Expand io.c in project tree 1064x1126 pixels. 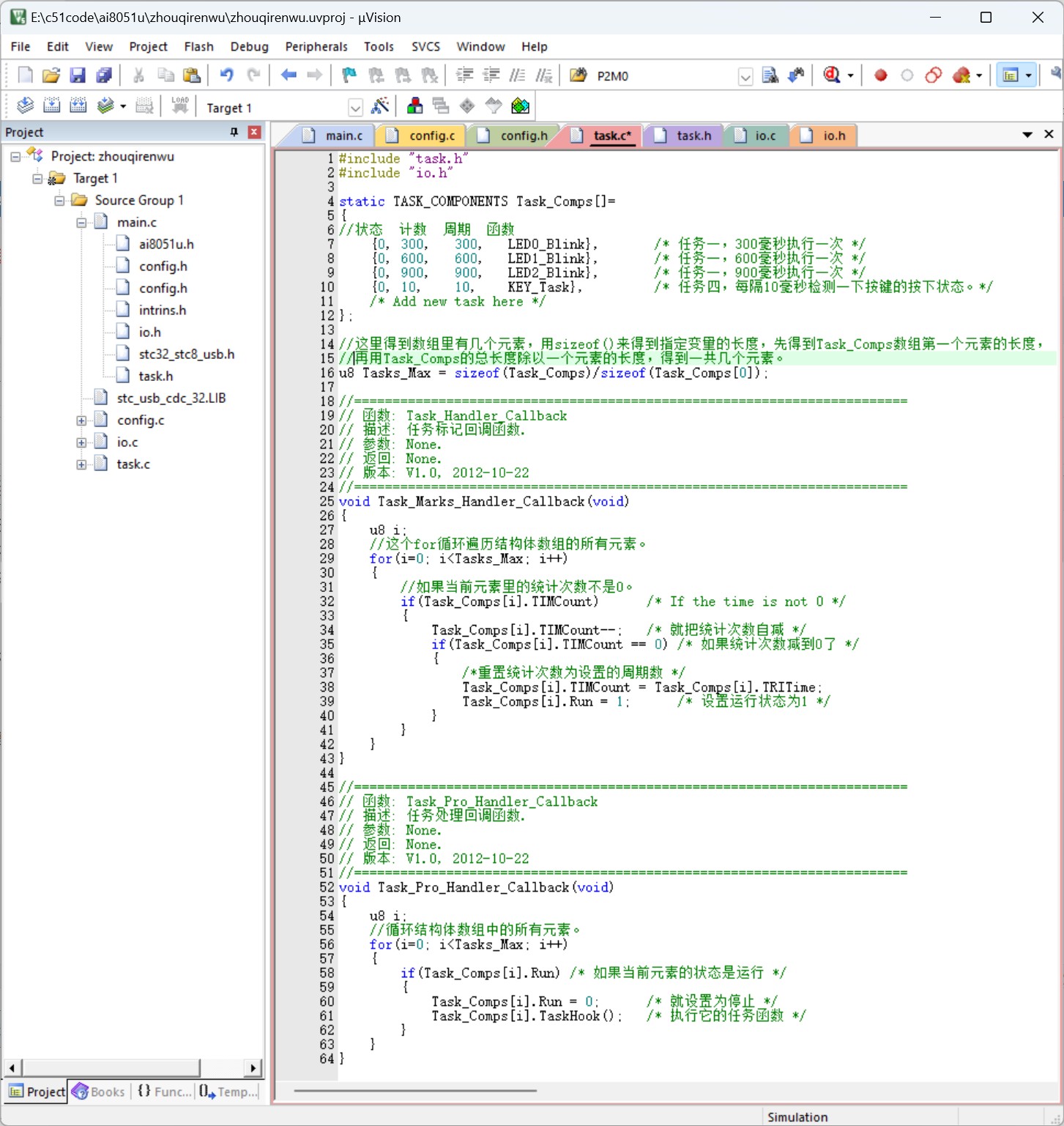click(81, 442)
